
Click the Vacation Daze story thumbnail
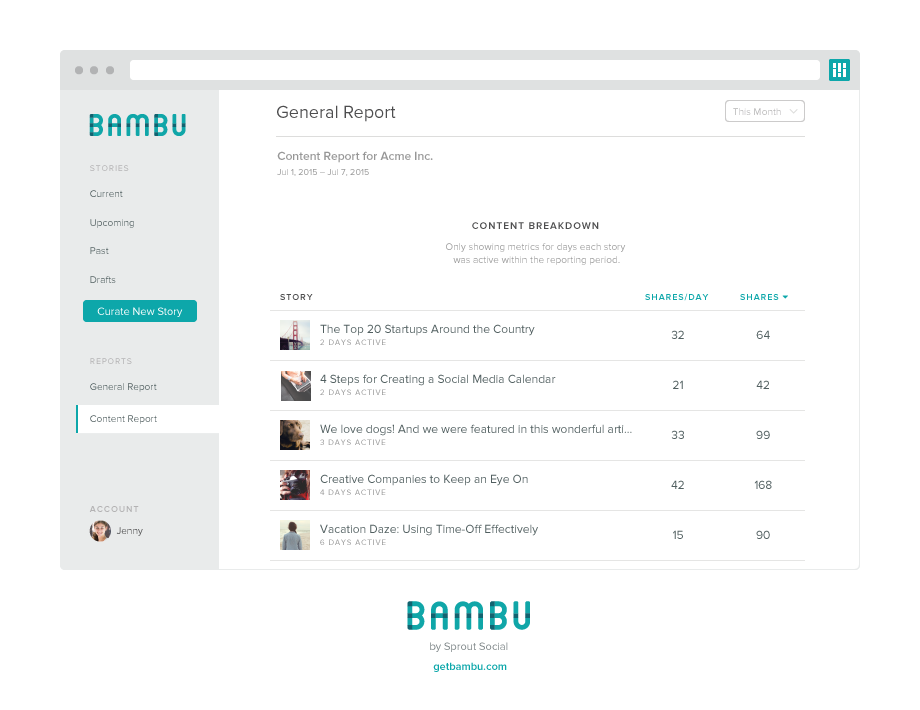coord(295,534)
